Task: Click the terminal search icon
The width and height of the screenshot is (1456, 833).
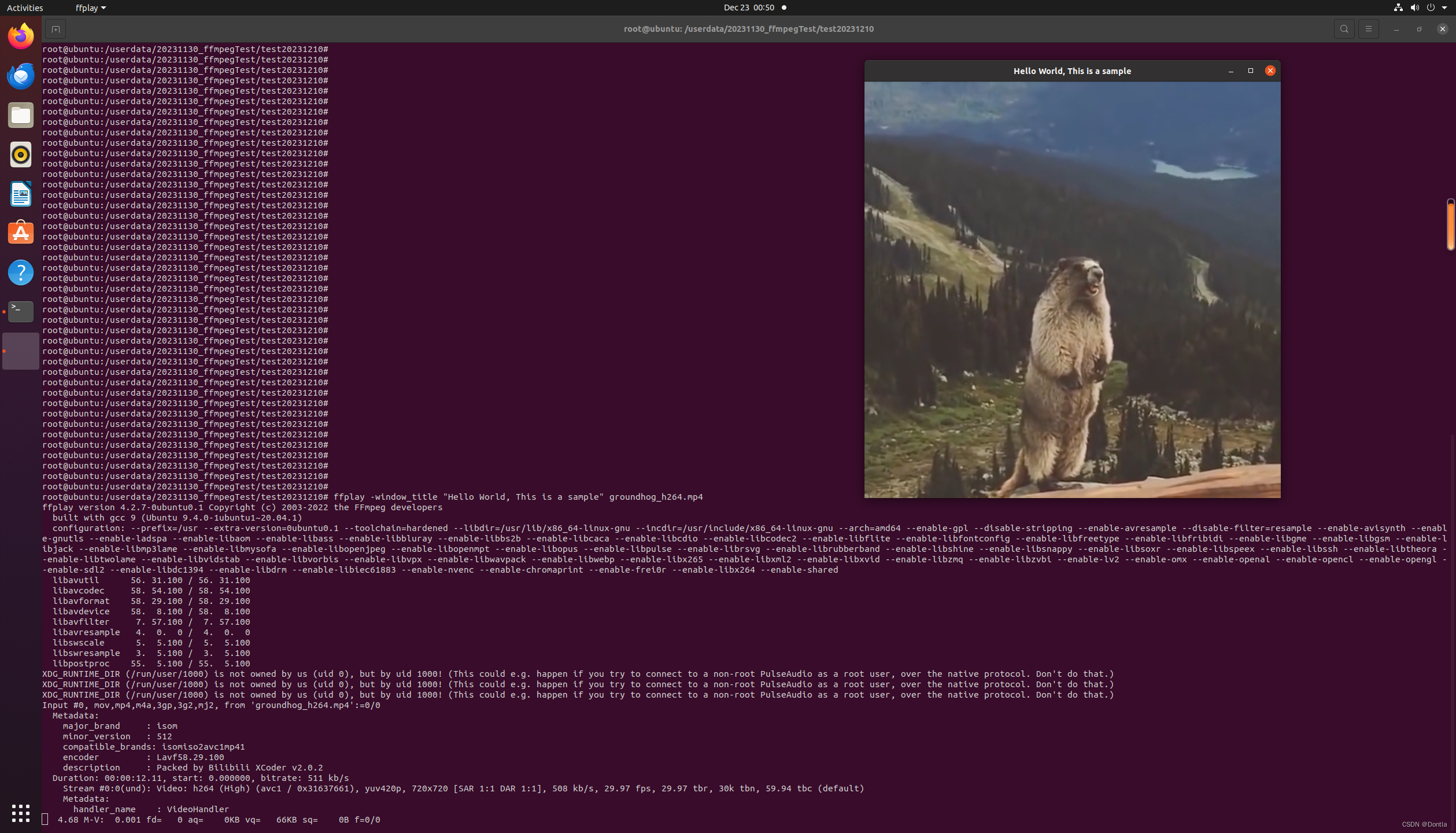Action: (x=1344, y=29)
